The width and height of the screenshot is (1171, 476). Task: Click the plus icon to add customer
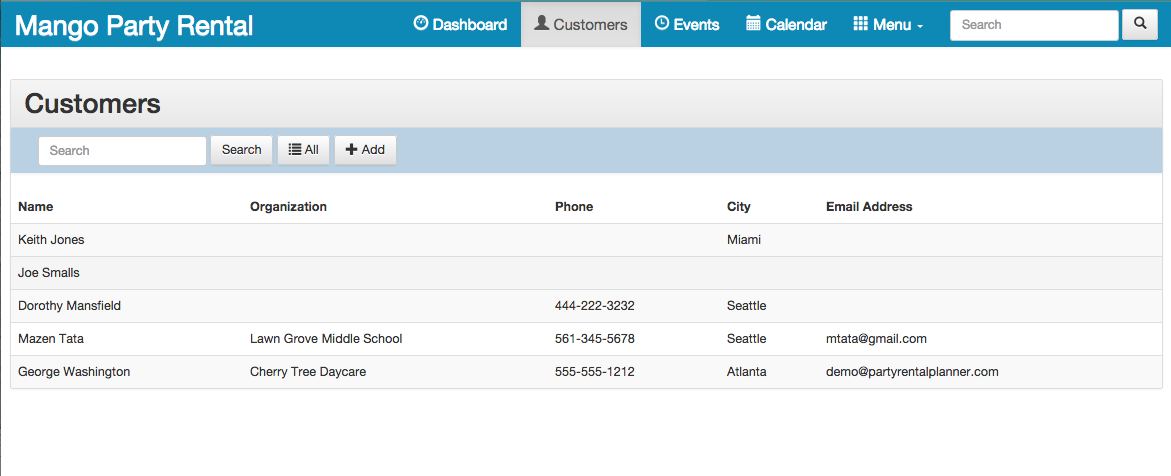(x=352, y=149)
